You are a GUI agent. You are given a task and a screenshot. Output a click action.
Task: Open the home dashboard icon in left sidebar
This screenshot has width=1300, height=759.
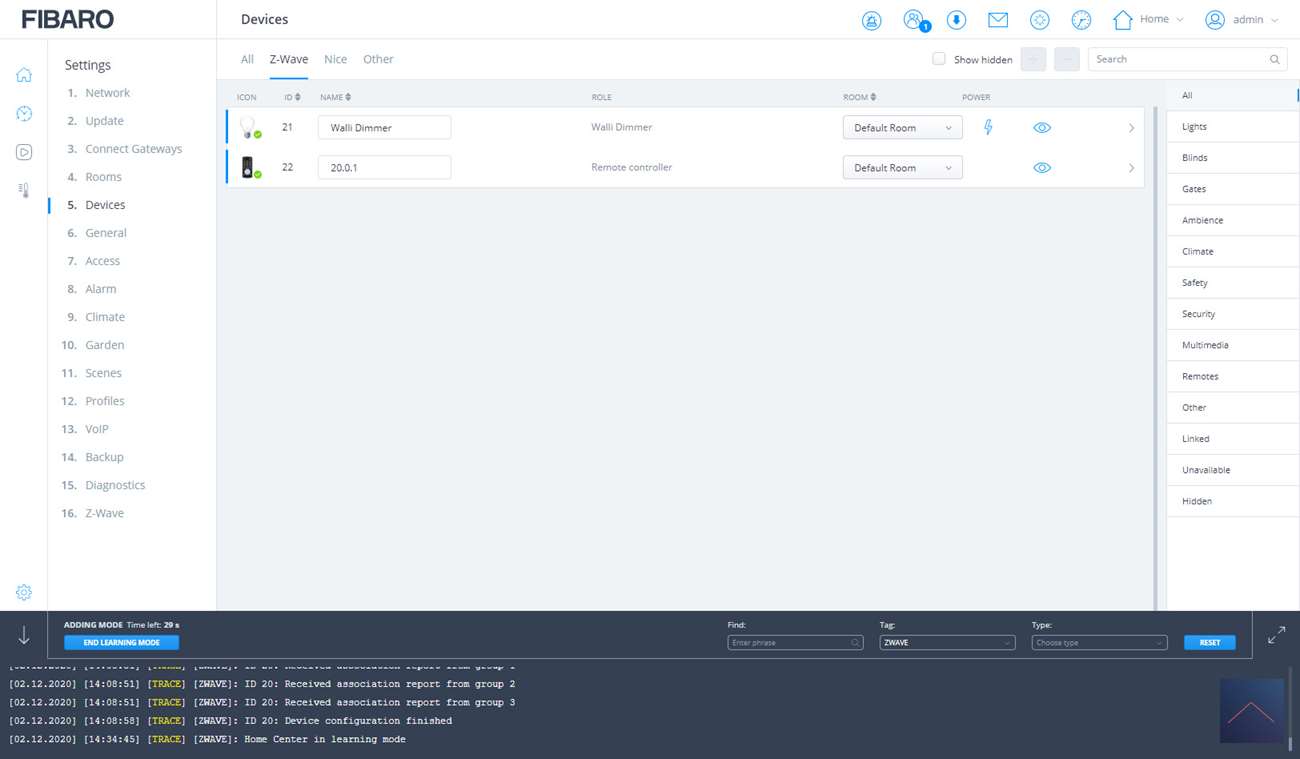point(24,75)
